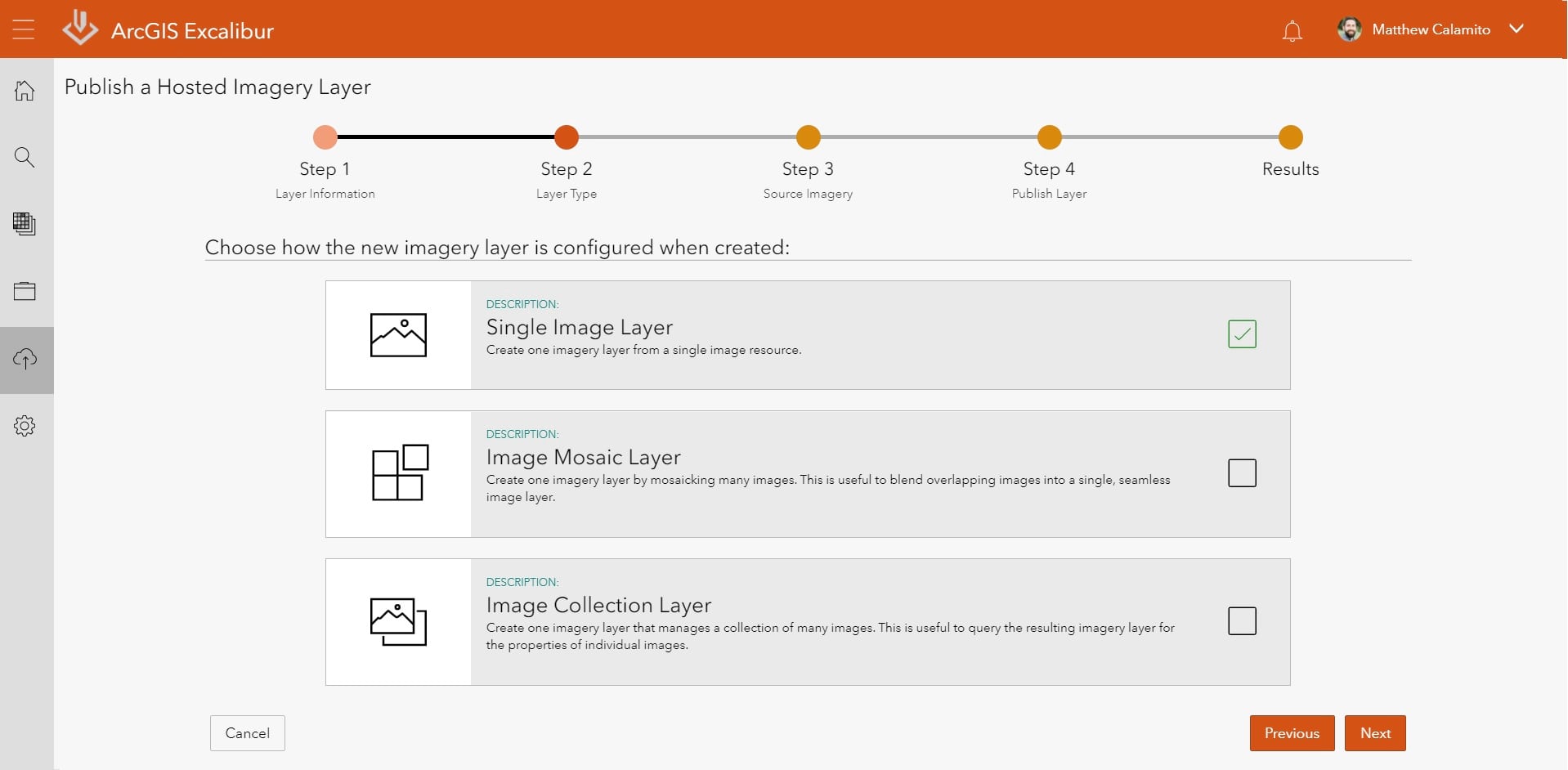Open the Matthew Calamito account dropdown
Screen dimensions: 1568x770
coord(1517,29)
